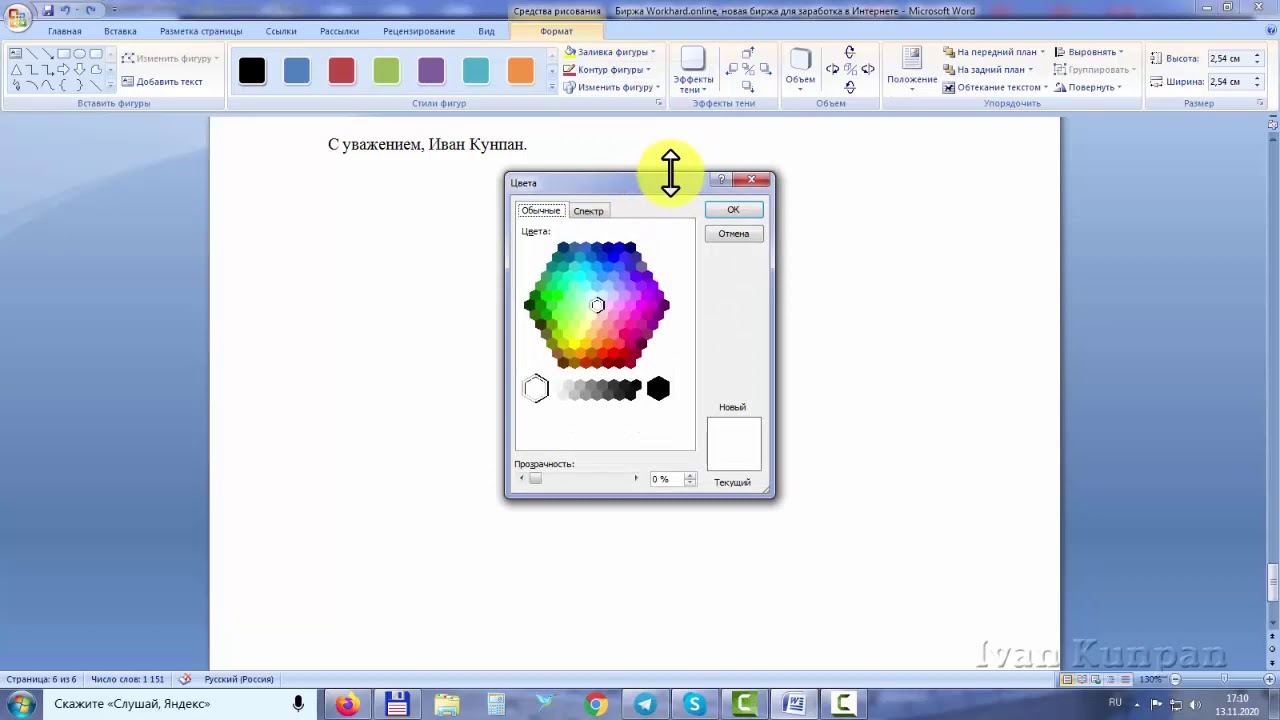The image size is (1280, 720).
Task: Open the Shape Fill (Заливка фигуры) dropdown
Action: (x=609, y=52)
